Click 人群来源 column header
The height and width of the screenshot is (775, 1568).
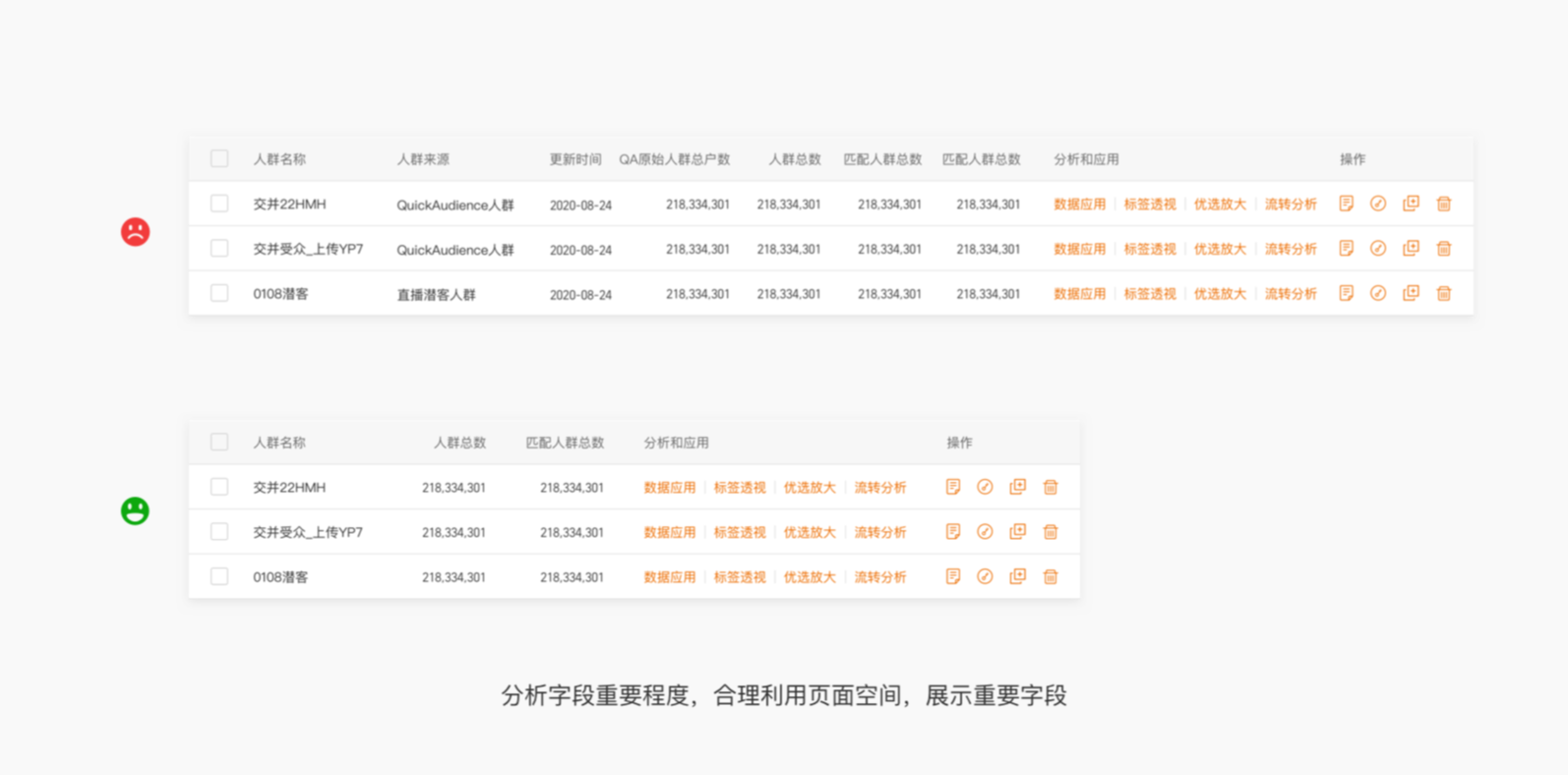click(x=423, y=159)
